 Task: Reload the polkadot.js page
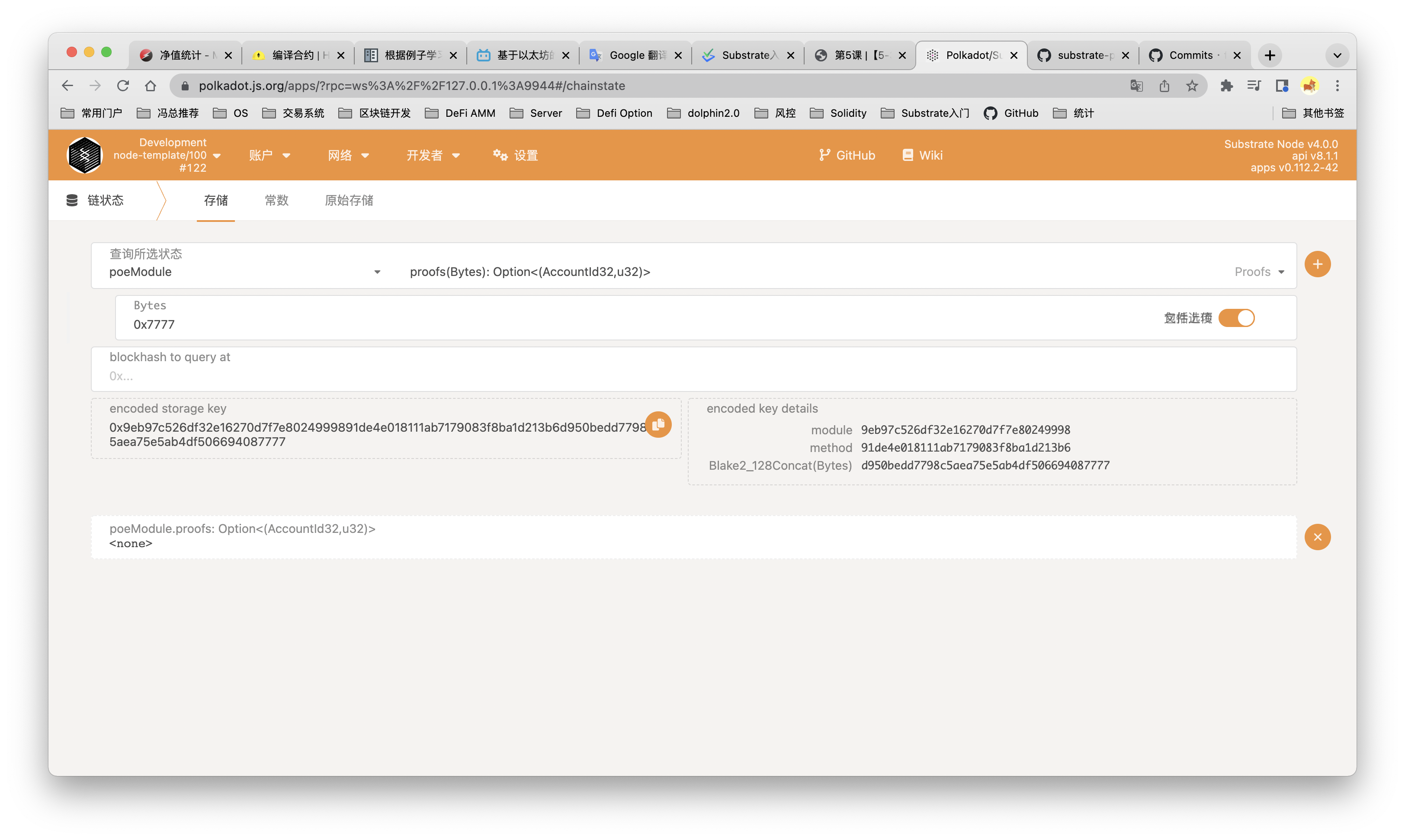(123, 86)
